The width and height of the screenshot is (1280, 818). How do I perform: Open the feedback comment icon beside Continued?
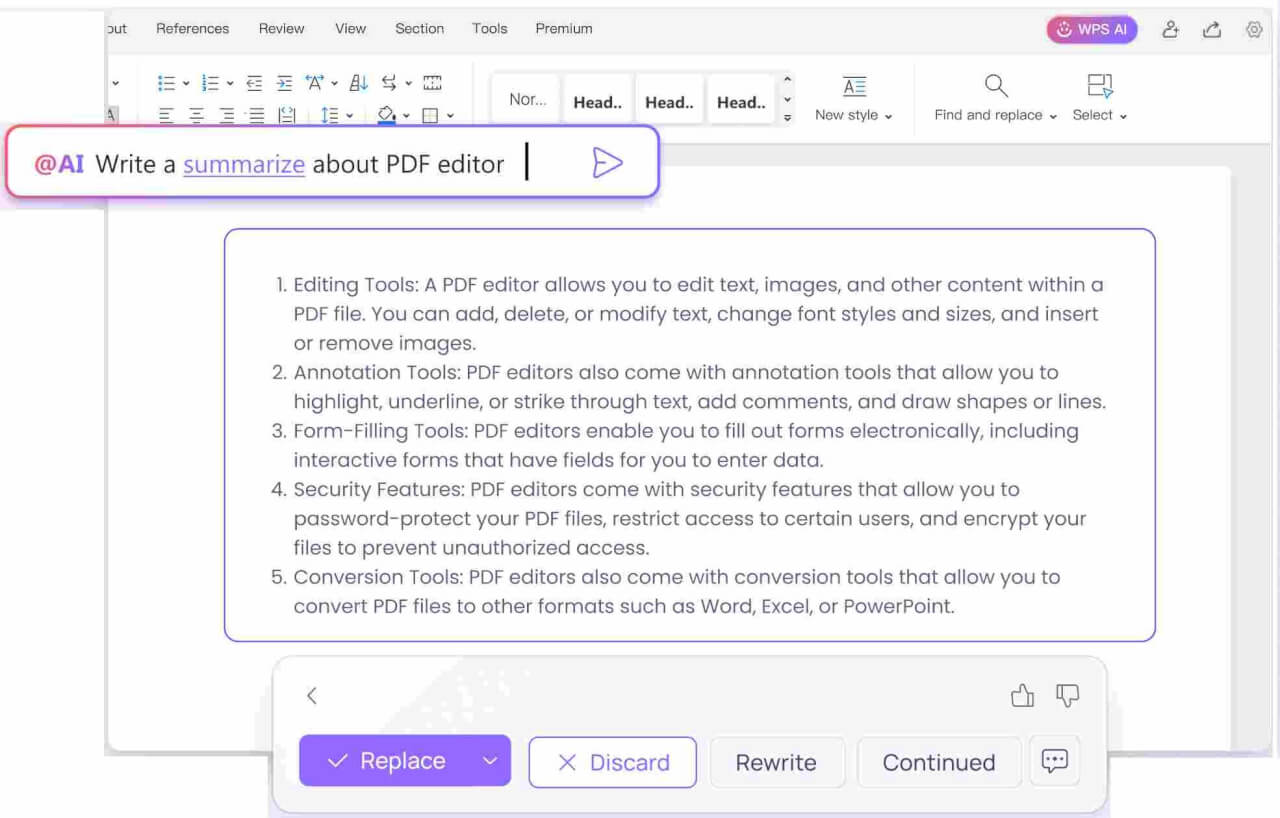coord(1054,761)
